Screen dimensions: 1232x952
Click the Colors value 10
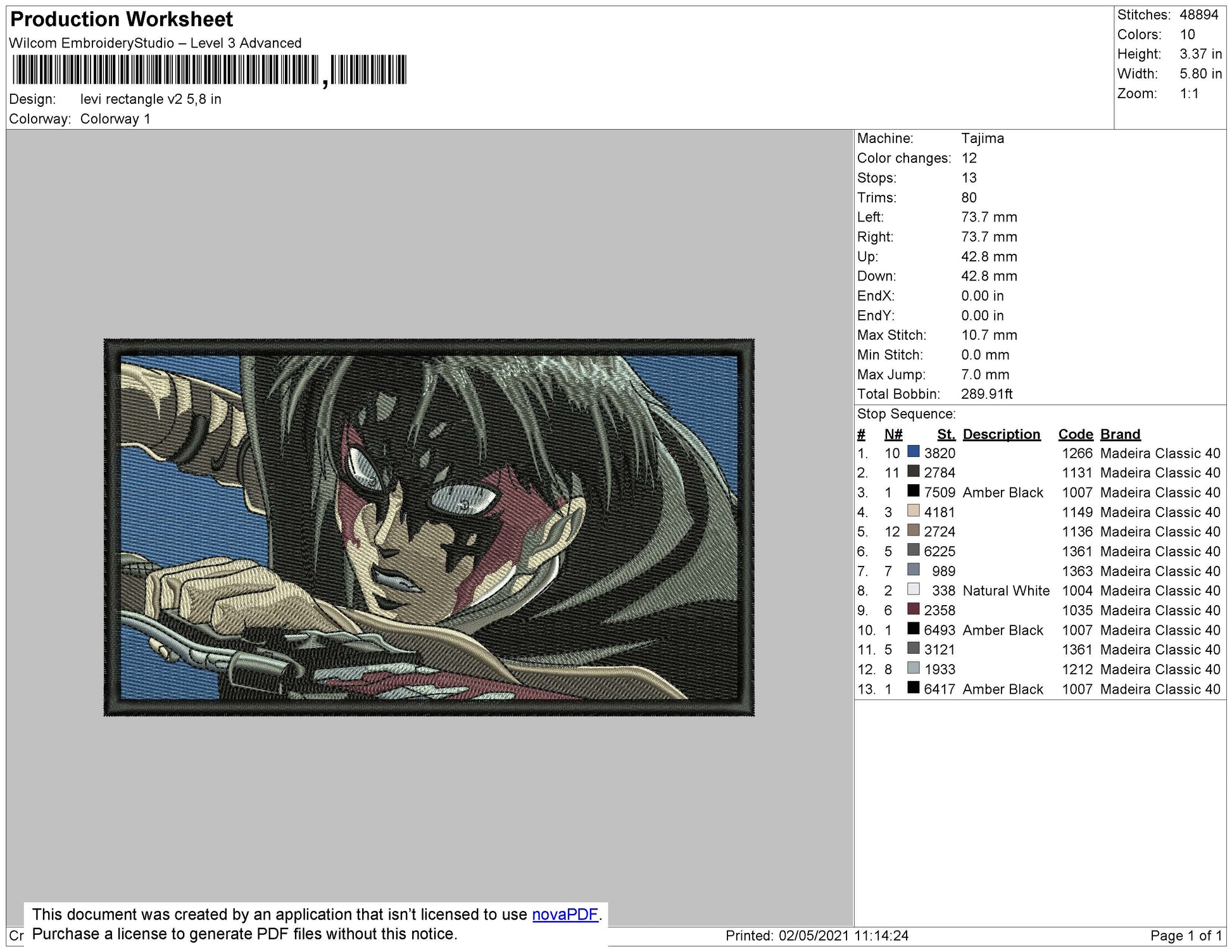pos(1187,35)
